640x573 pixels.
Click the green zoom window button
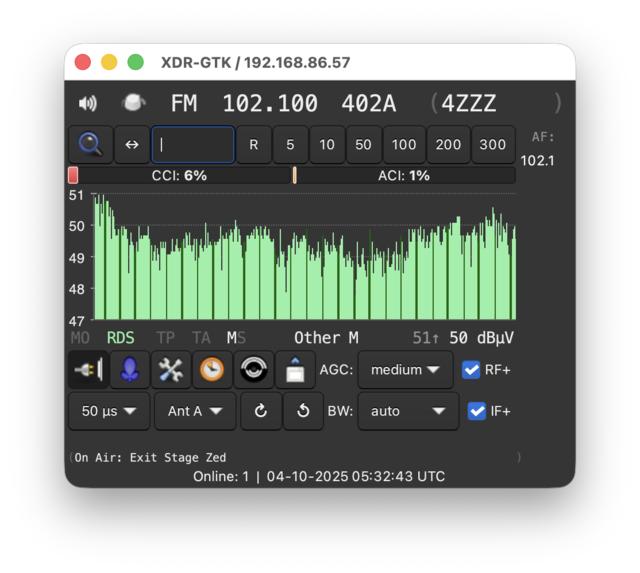136,62
